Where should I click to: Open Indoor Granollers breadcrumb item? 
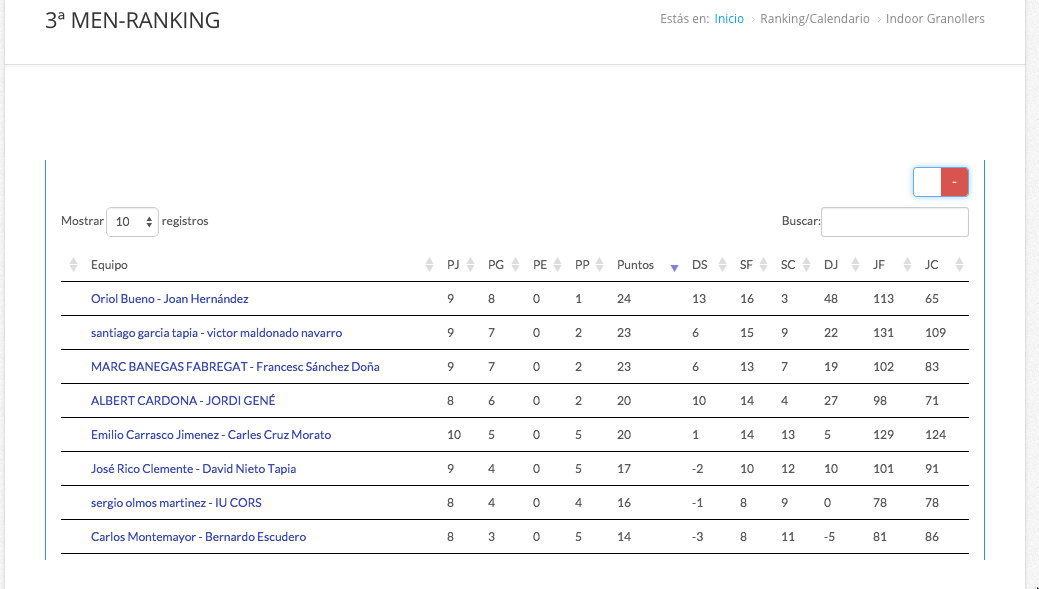click(x=935, y=19)
